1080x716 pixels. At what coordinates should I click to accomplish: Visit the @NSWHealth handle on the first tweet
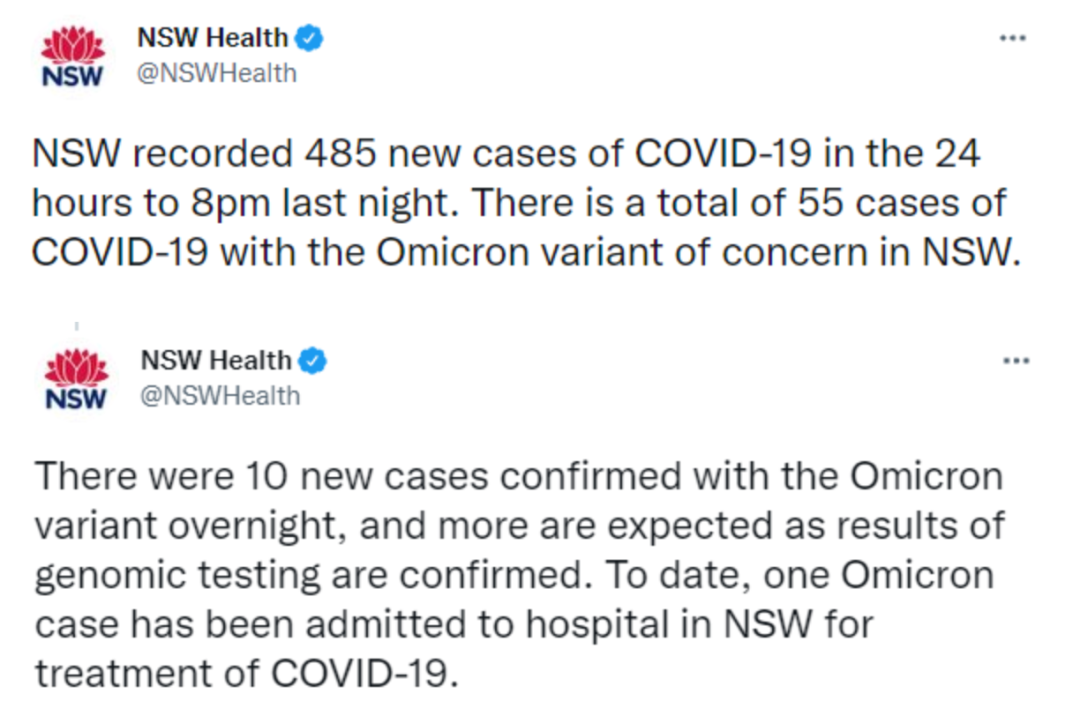pyautogui.click(x=217, y=73)
